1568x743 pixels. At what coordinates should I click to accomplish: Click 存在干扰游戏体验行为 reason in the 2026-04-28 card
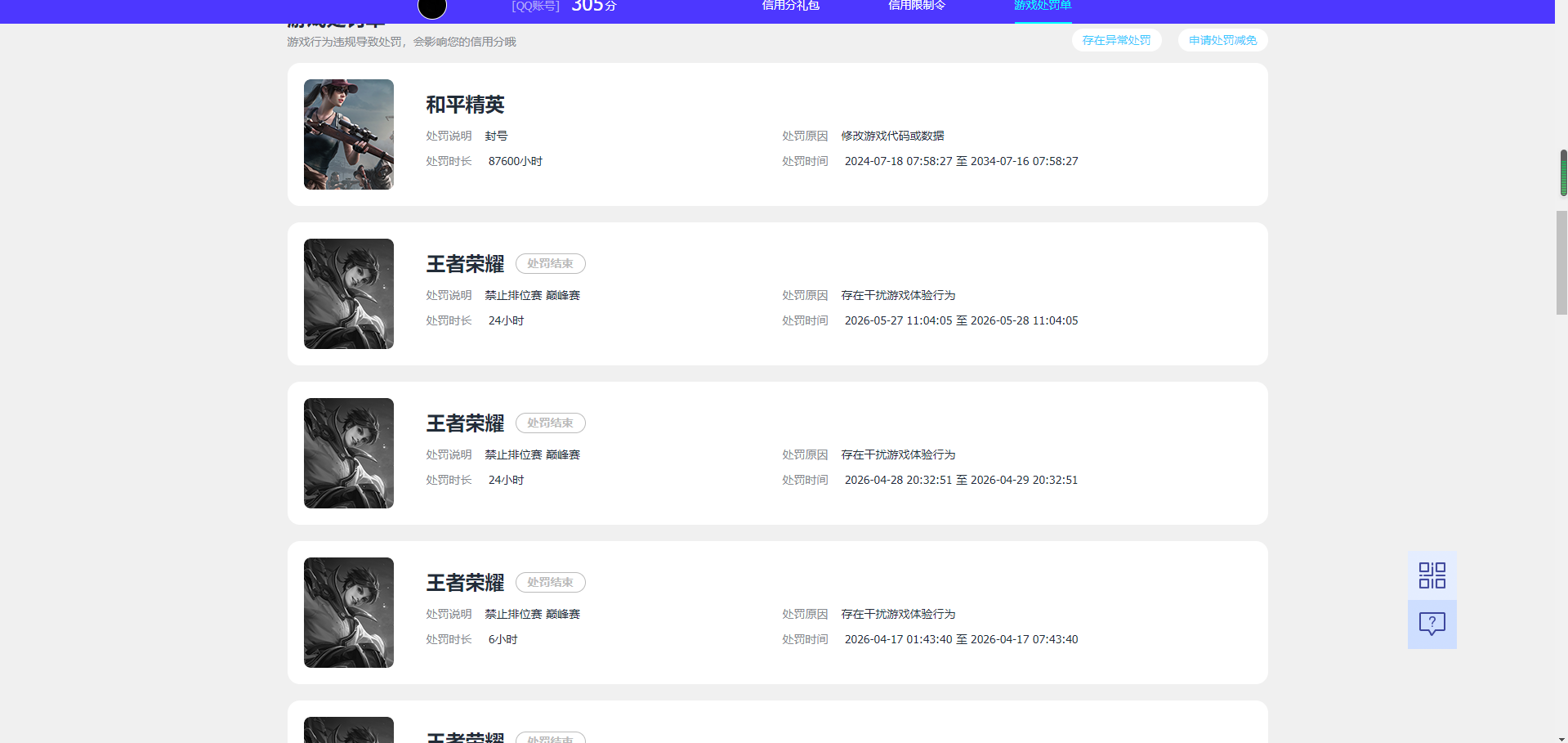[x=898, y=454]
